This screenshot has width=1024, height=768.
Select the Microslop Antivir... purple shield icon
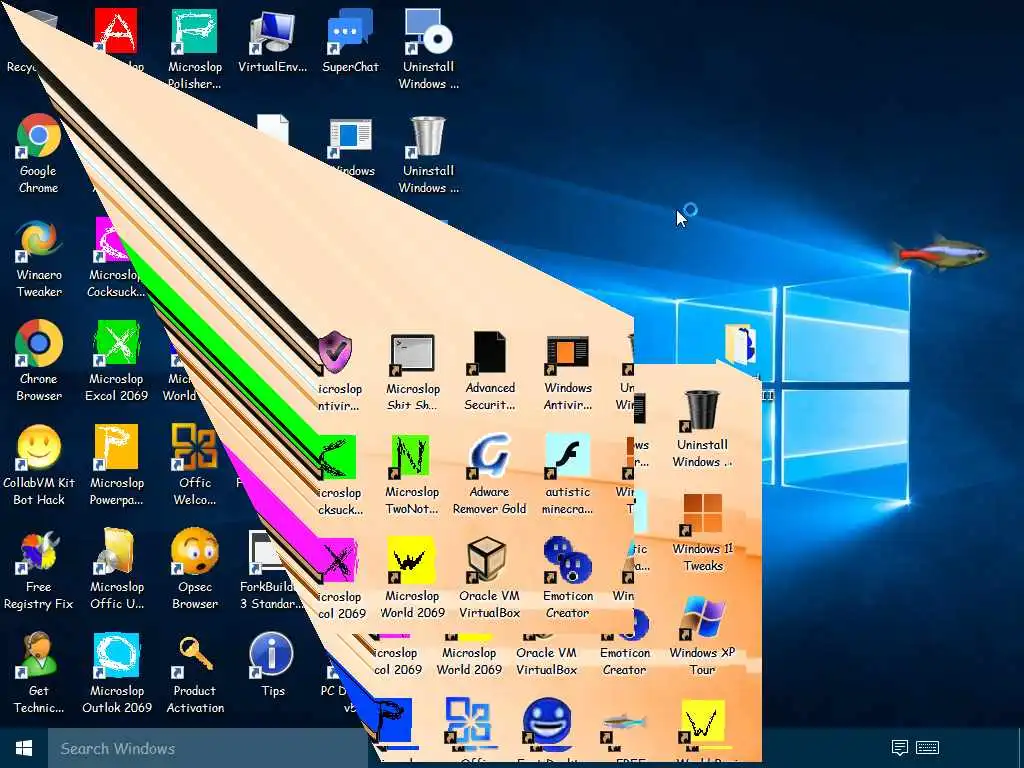click(x=336, y=353)
